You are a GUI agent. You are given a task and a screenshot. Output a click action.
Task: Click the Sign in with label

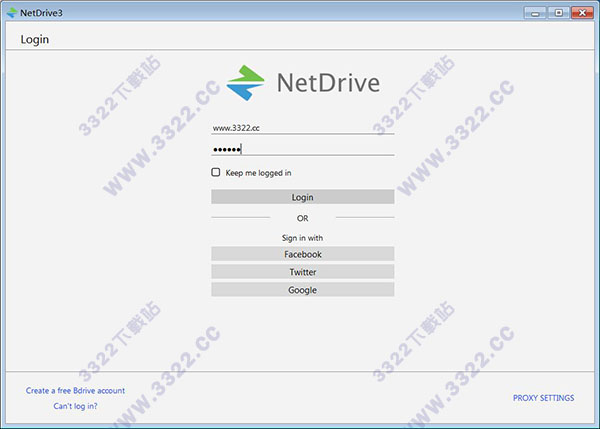[x=302, y=238]
